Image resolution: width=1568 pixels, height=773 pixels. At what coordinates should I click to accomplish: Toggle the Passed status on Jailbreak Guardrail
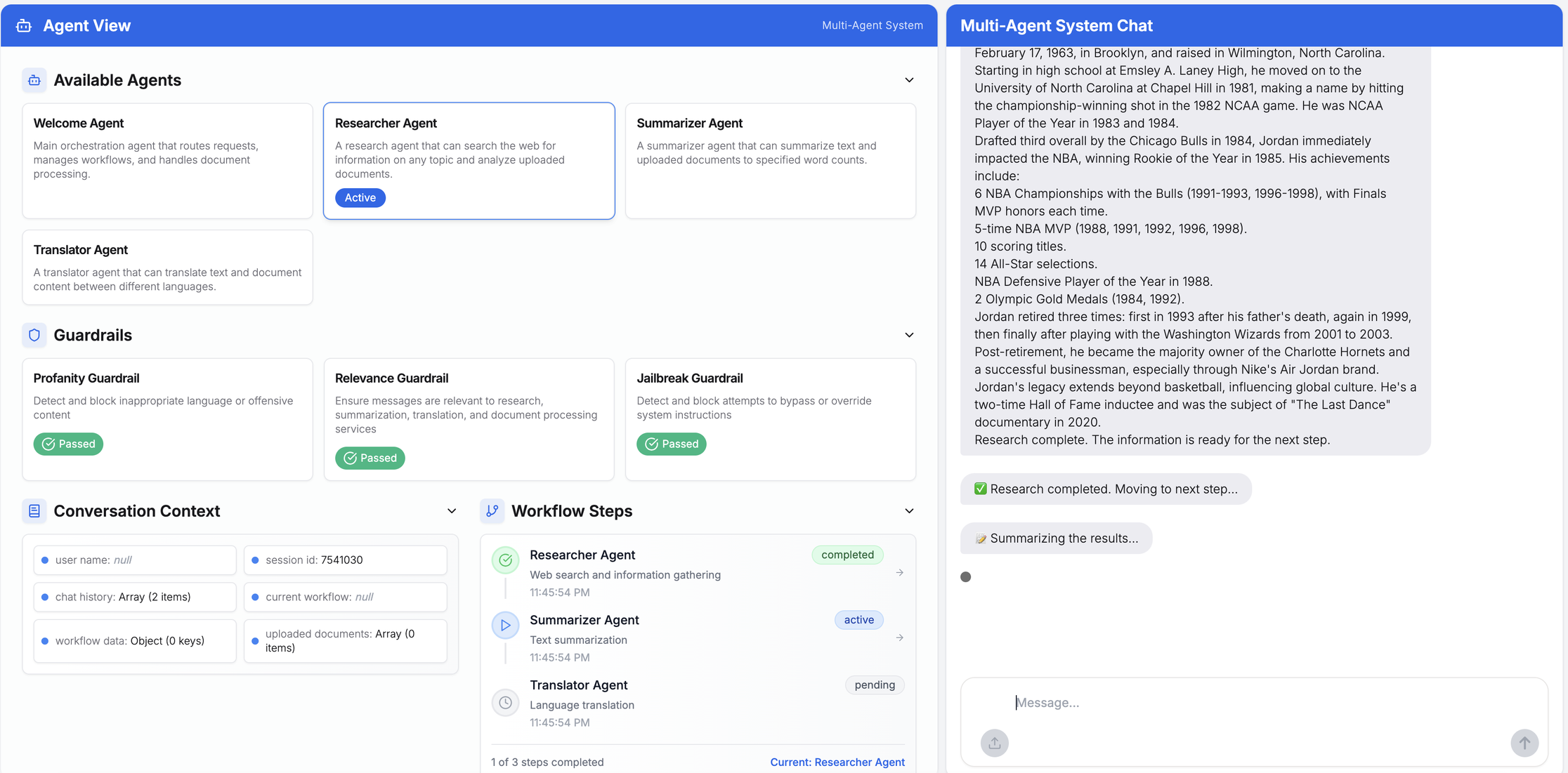click(672, 444)
